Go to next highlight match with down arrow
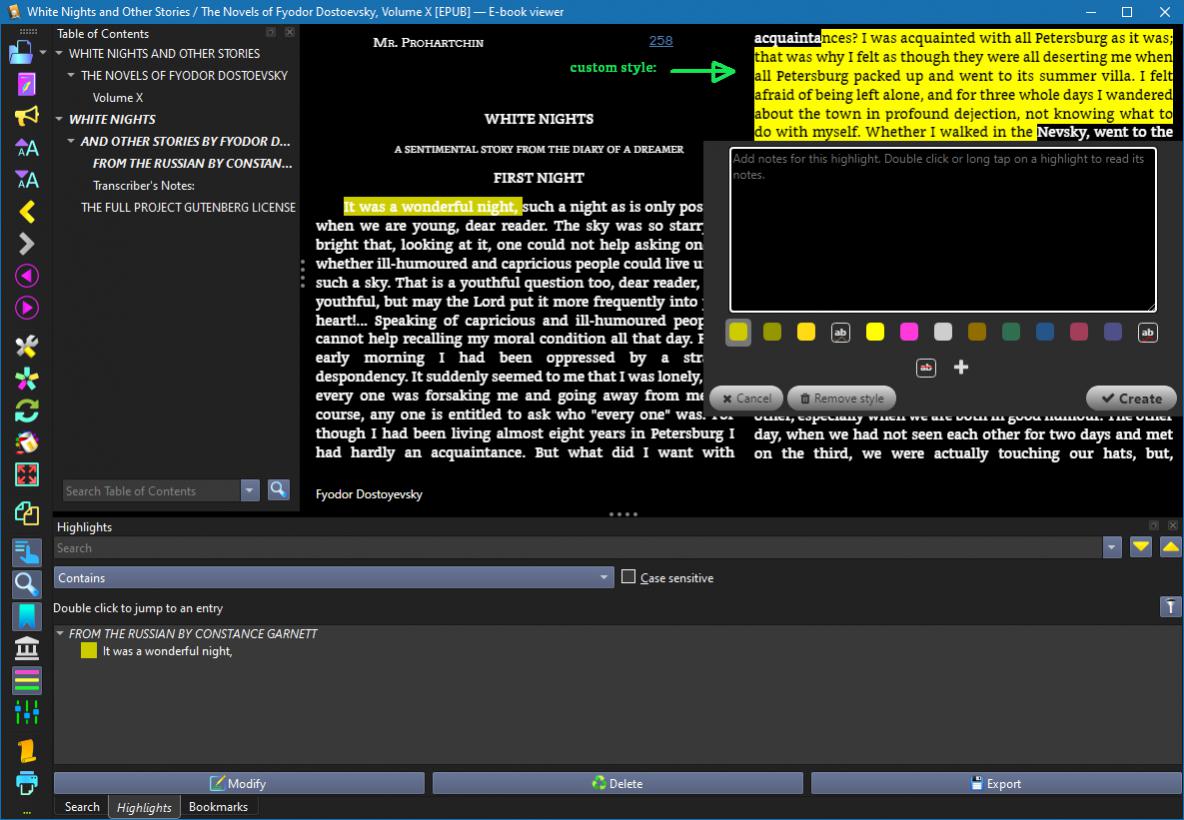This screenshot has width=1184, height=820. coord(1140,547)
